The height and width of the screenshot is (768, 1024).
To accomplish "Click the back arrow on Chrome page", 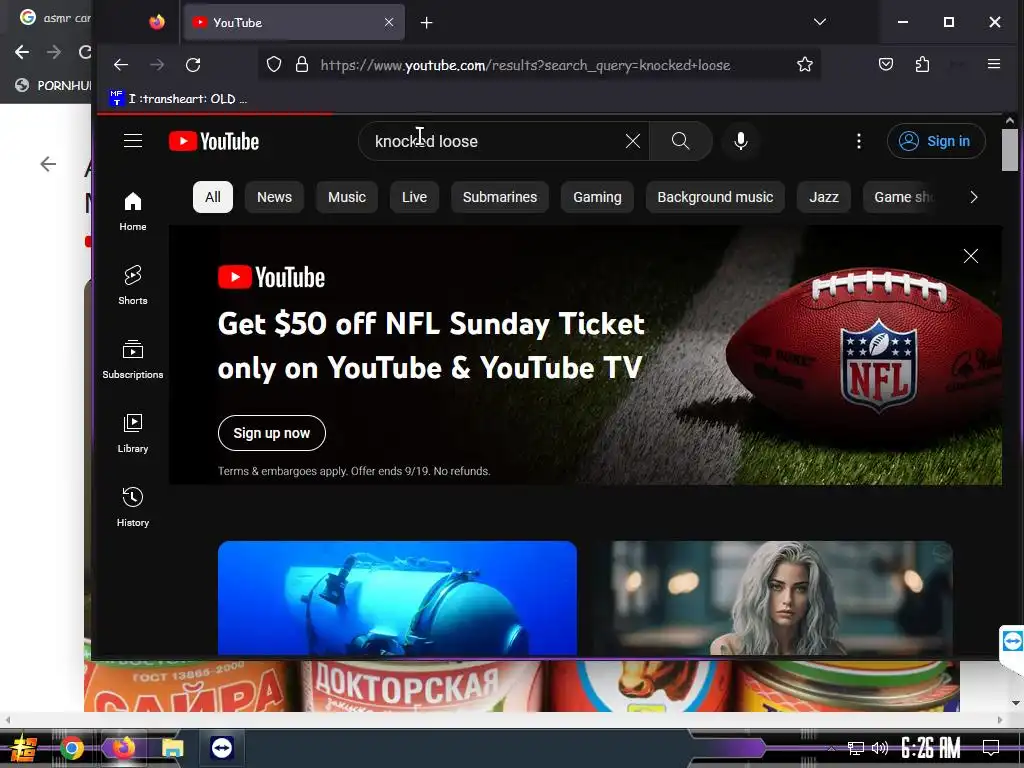I will 48,164.
